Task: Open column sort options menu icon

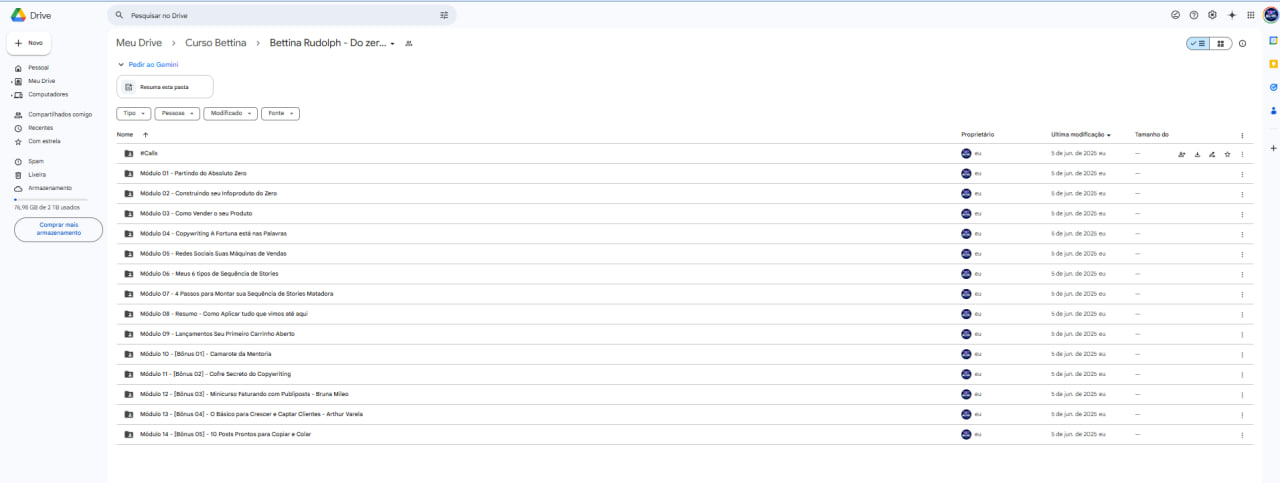Action: [1243, 135]
